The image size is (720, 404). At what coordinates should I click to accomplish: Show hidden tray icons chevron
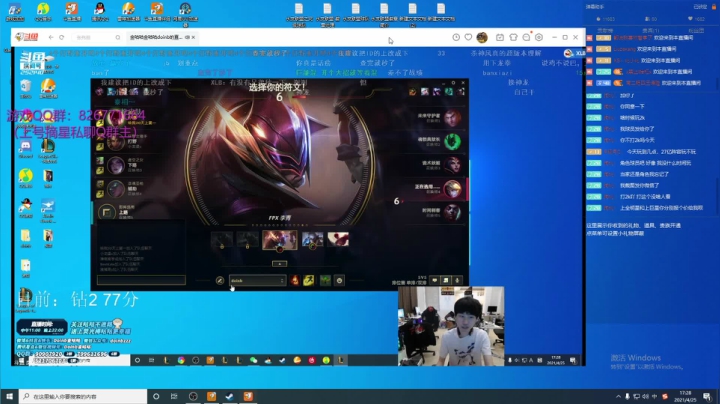pyautogui.click(x=618, y=396)
